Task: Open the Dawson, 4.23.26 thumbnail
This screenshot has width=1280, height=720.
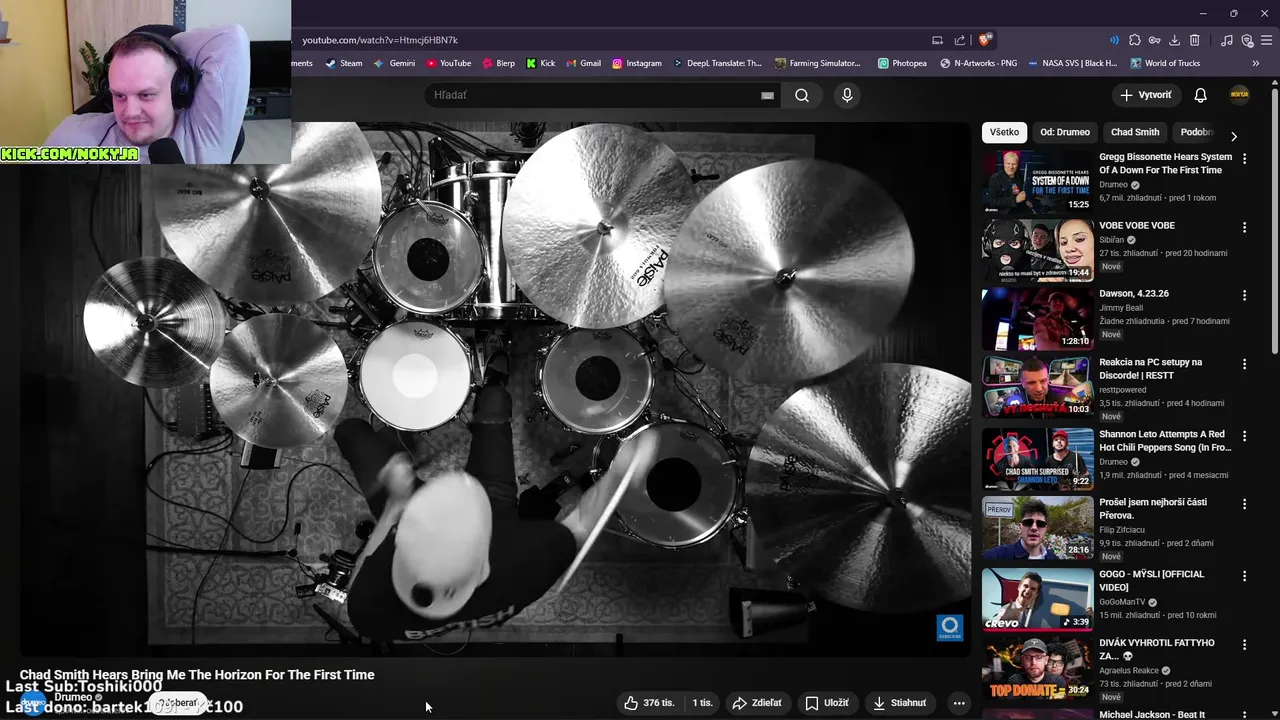Action: [1037, 318]
